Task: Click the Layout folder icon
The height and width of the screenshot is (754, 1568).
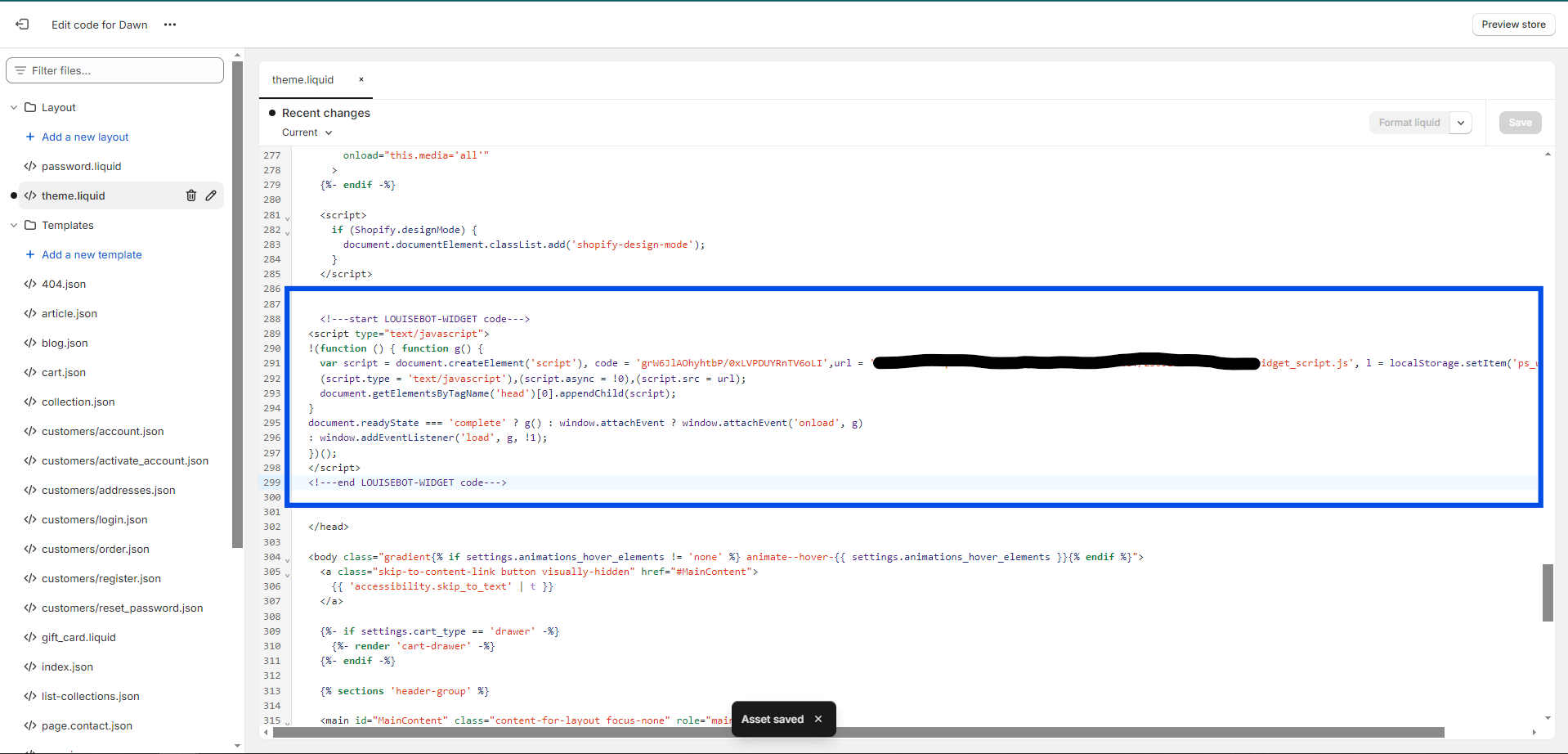Action: tap(30, 107)
